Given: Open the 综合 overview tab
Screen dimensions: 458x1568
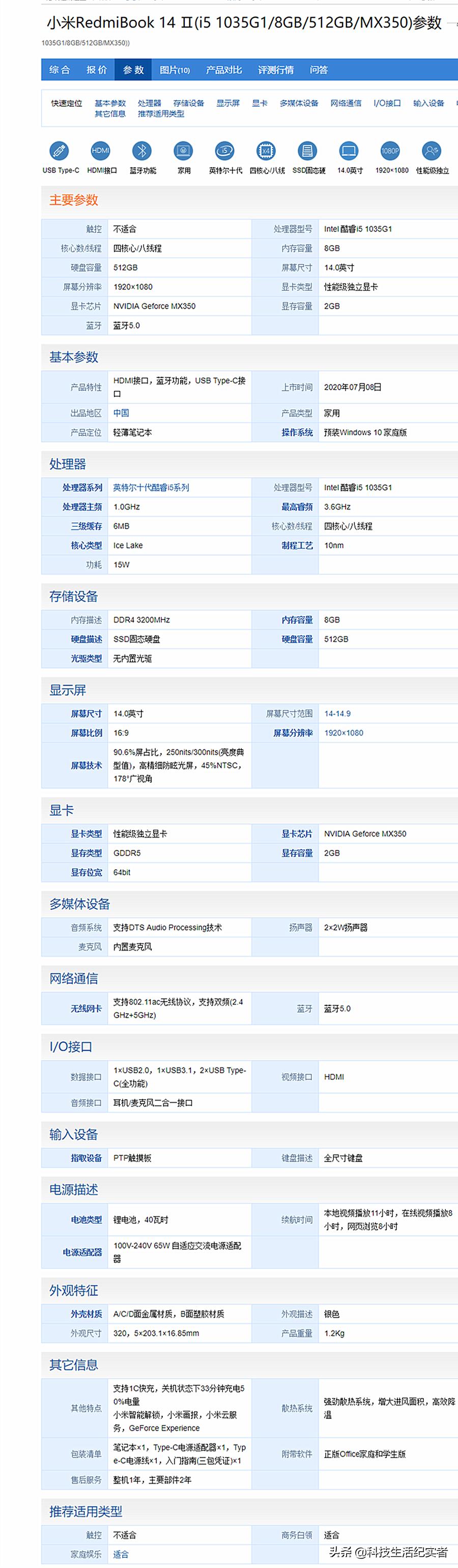Looking at the screenshot, I should click(x=60, y=70).
